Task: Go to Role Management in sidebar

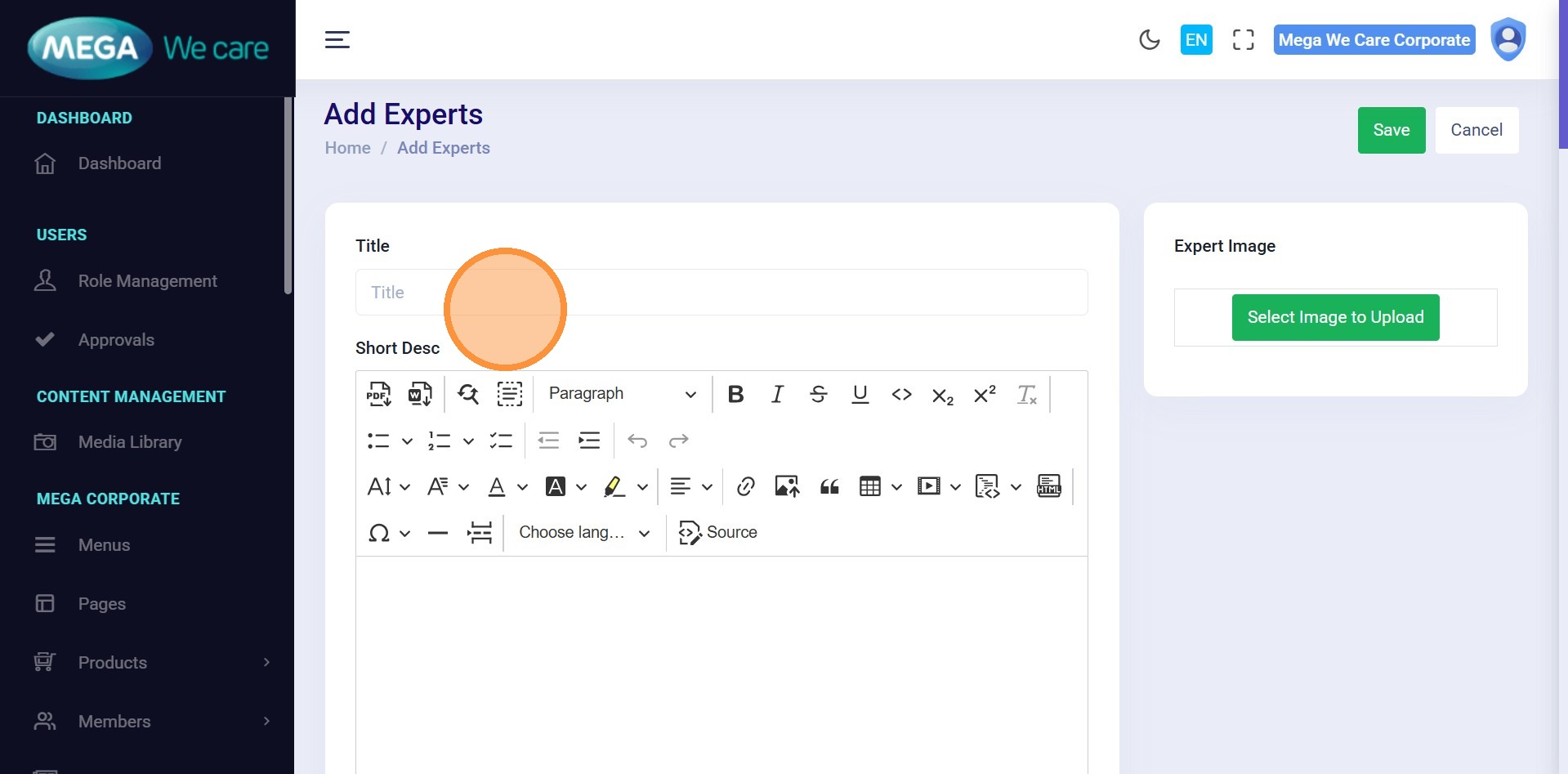Action: pos(147,281)
